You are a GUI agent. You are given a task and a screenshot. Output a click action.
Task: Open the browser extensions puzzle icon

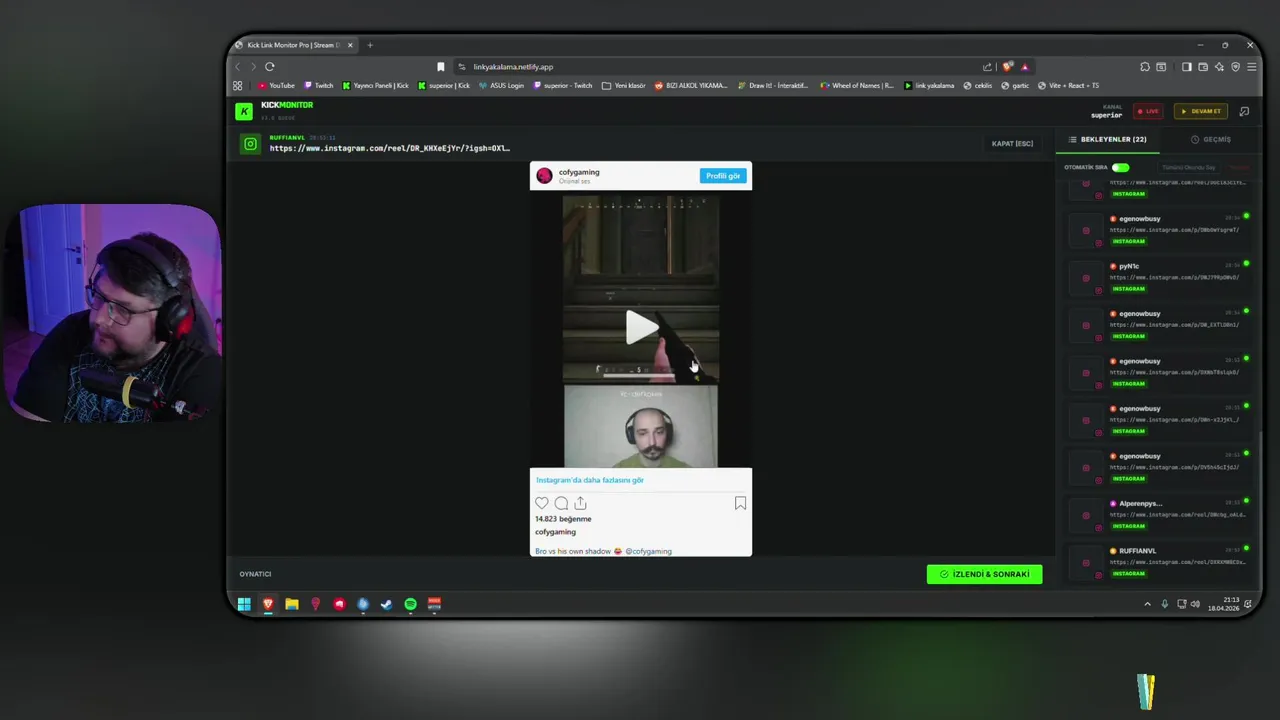[1144, 67]
